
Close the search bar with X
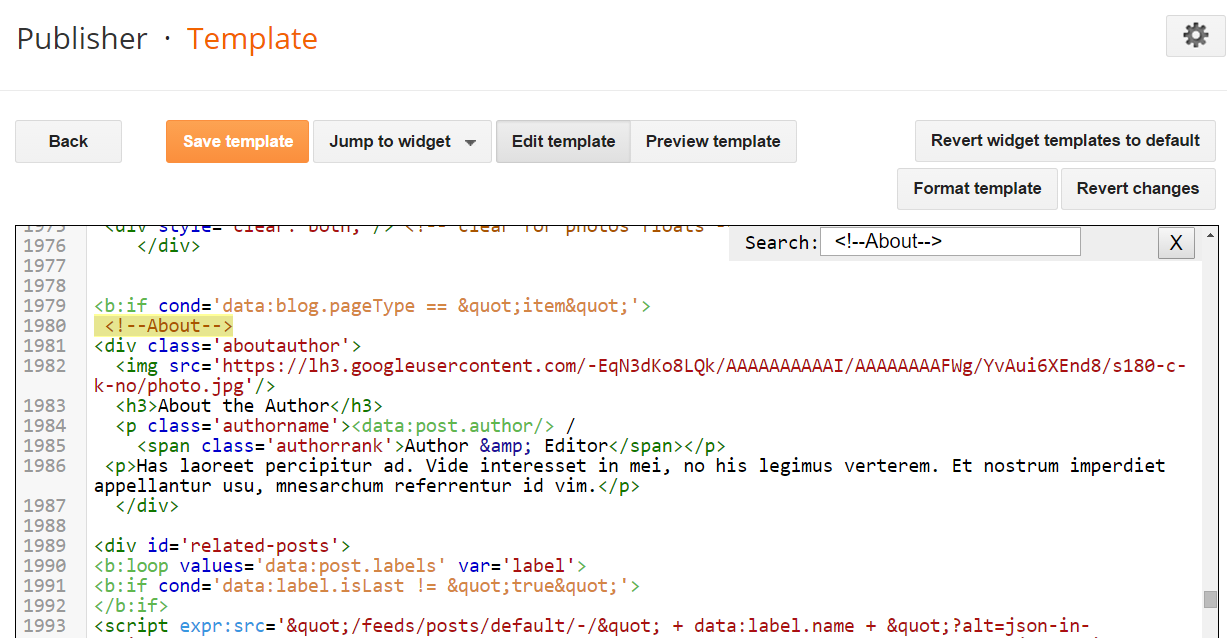coord(1176,243)
